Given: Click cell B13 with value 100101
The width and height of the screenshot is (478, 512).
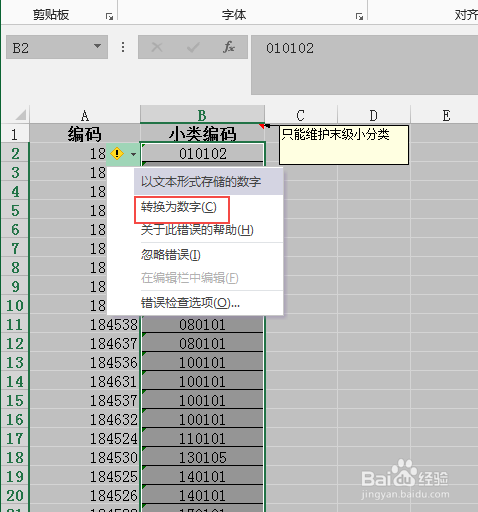Looking at the screenshot, I should [x=202, y=363].
